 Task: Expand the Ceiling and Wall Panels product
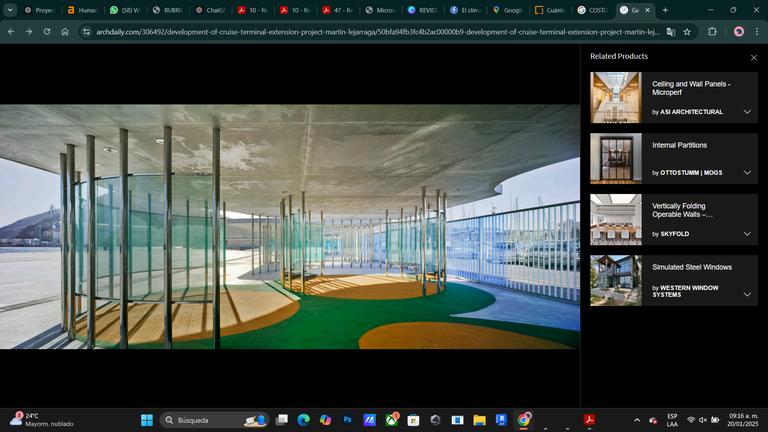pos(747,112)
